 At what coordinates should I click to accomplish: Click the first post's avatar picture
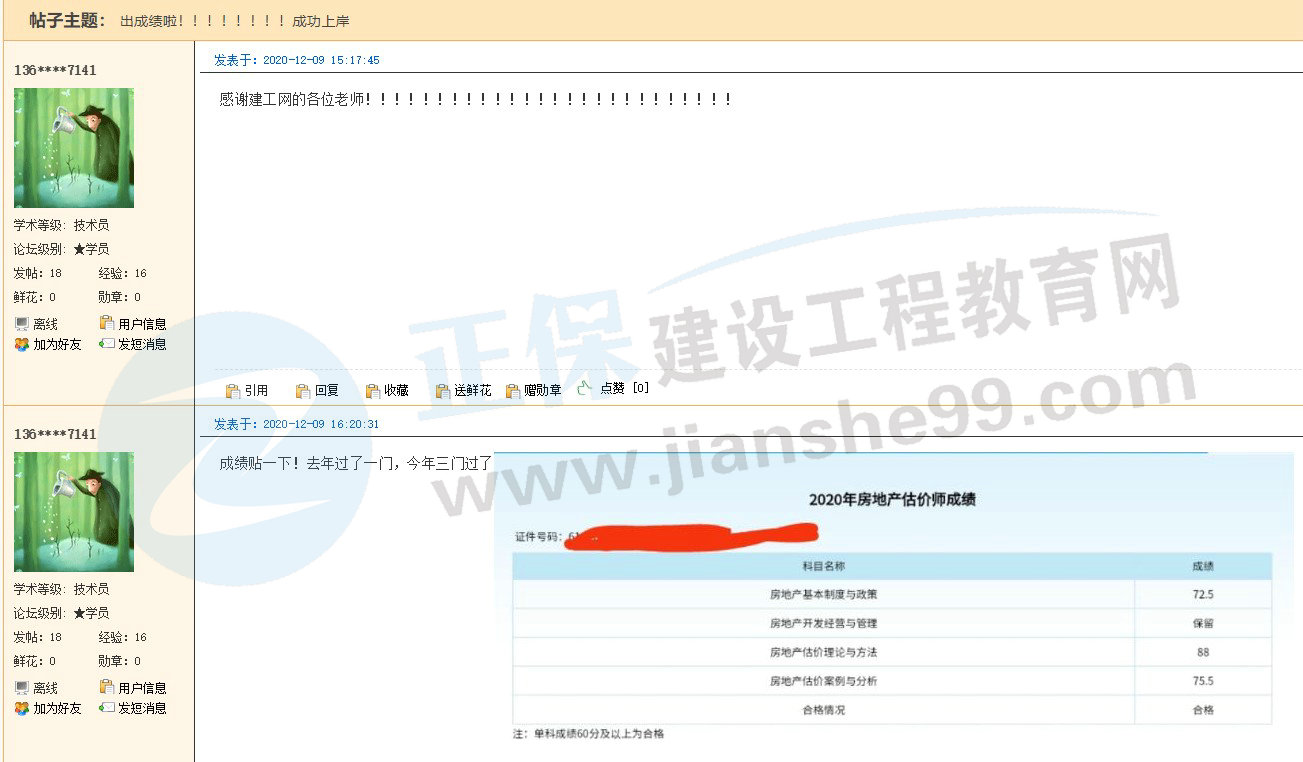(72, 148)
